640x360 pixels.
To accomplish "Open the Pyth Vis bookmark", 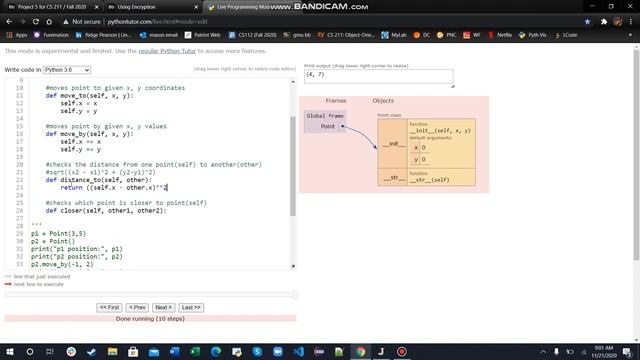I will pos(533,35).
